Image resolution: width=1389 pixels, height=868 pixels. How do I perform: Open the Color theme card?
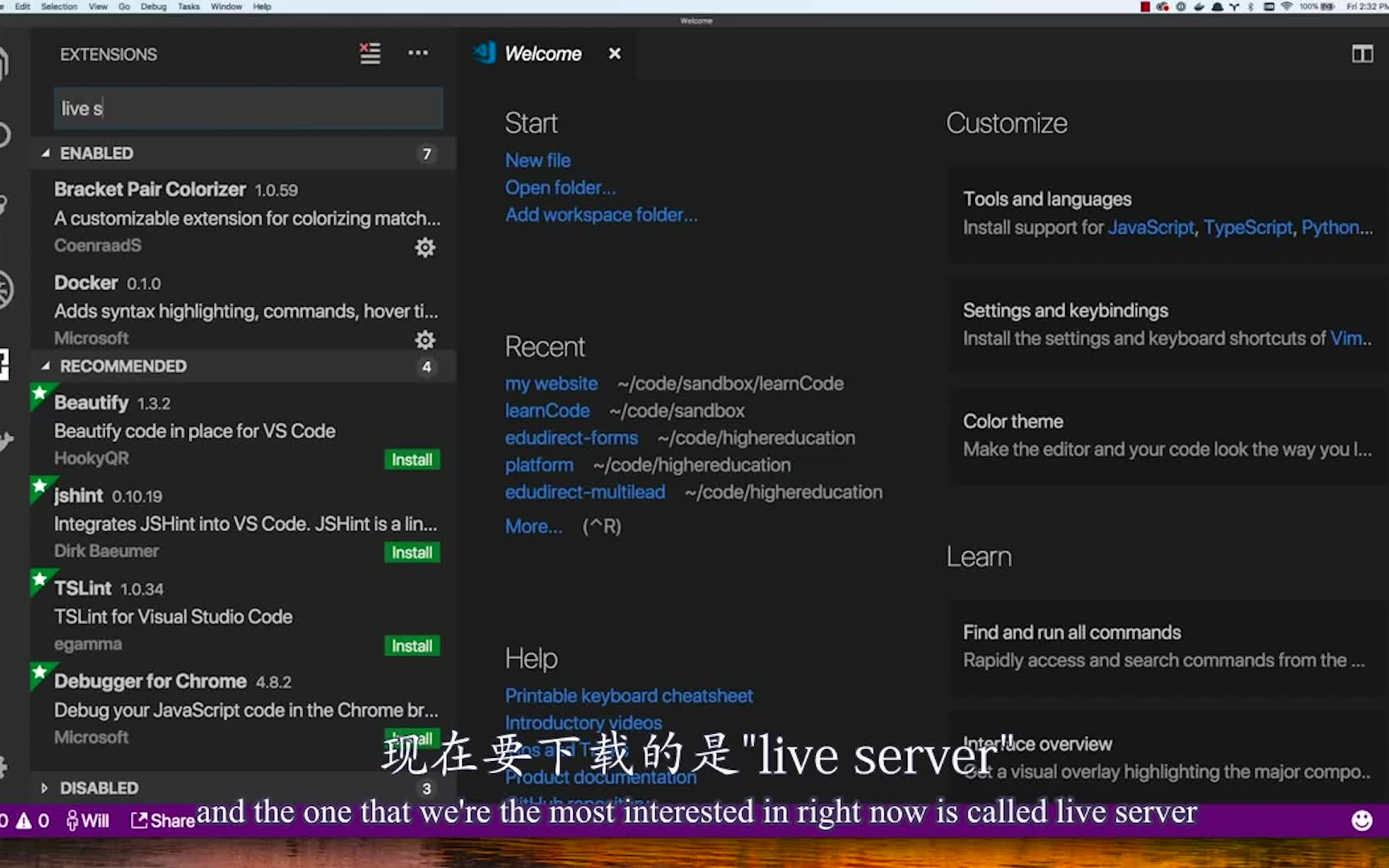(x=1168, y=436)
